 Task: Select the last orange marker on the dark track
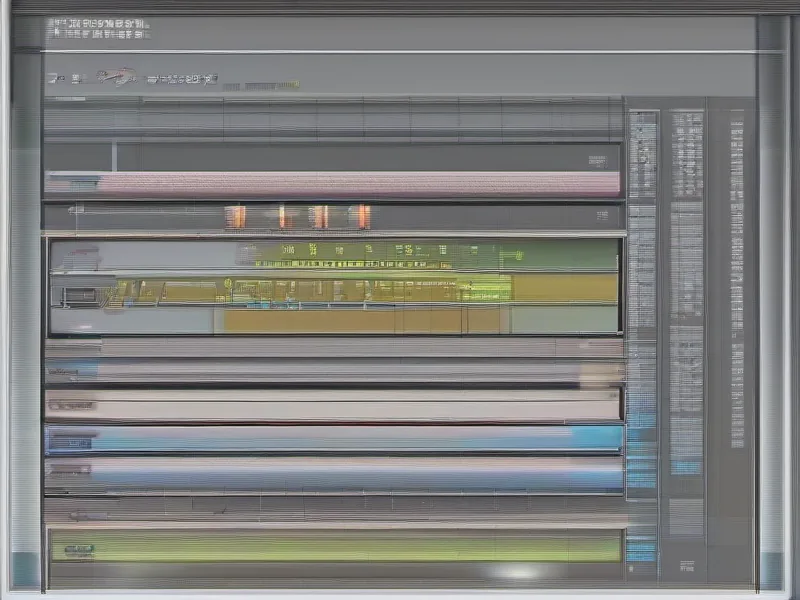pos(361,216)
